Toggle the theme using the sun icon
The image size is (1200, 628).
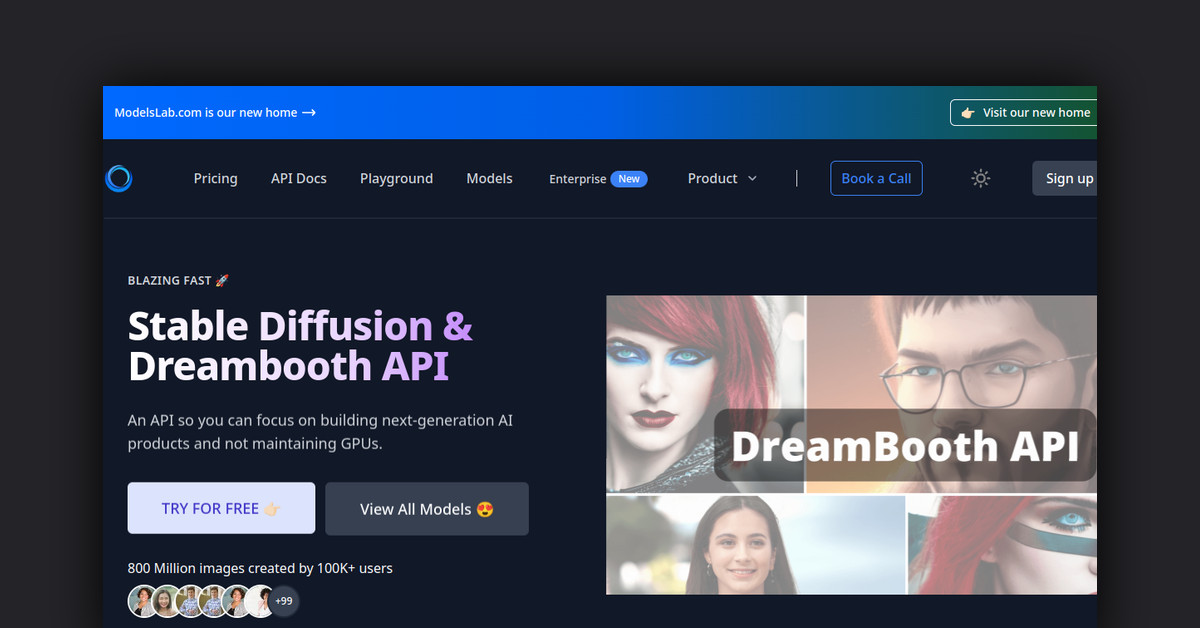click(x=980, y=178)
